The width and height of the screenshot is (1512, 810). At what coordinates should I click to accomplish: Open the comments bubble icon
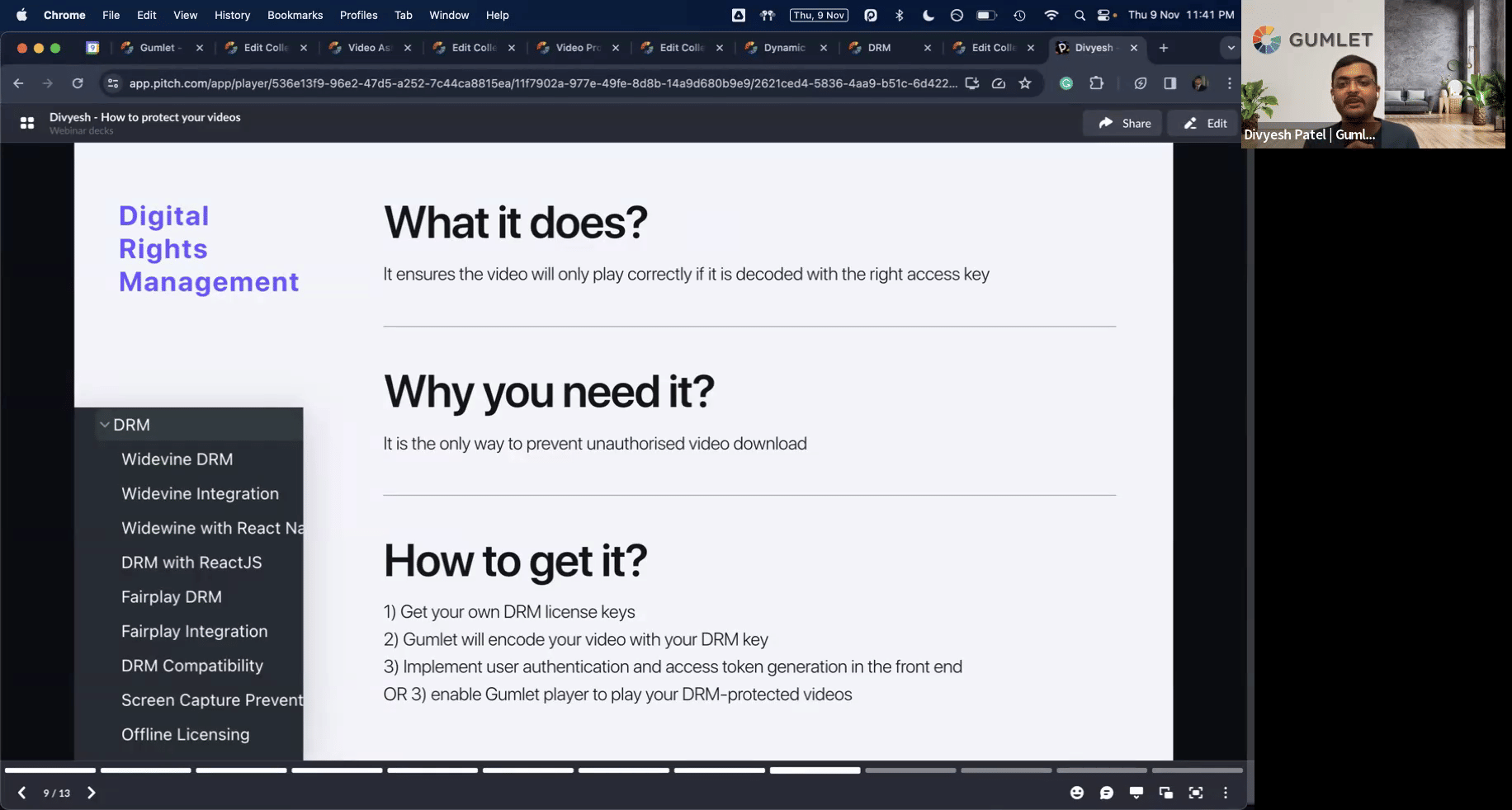point(1107,793)
